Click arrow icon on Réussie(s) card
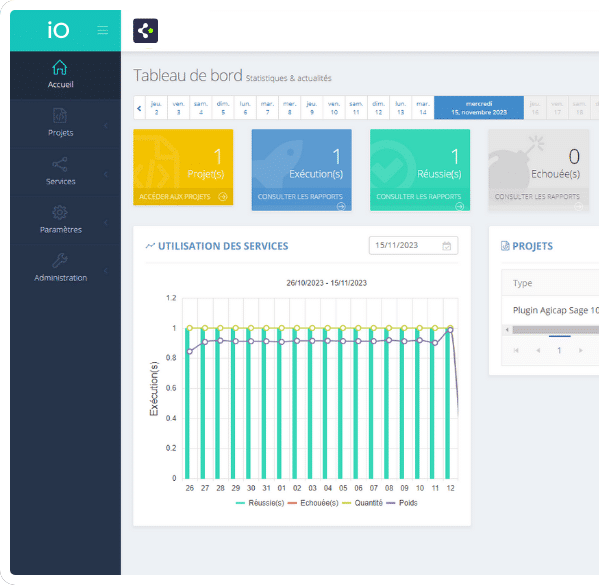Image resolution: width=599 pixels, height=585 pixels. pyautogui.click(x=460, y=206)
